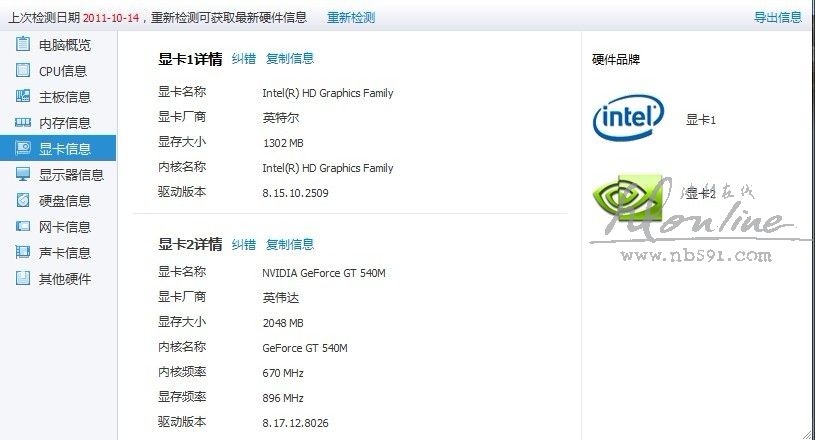Click 重新检测 to rescan hardware
The height and width of the screenshot is (440, 815).
[351, 18]
